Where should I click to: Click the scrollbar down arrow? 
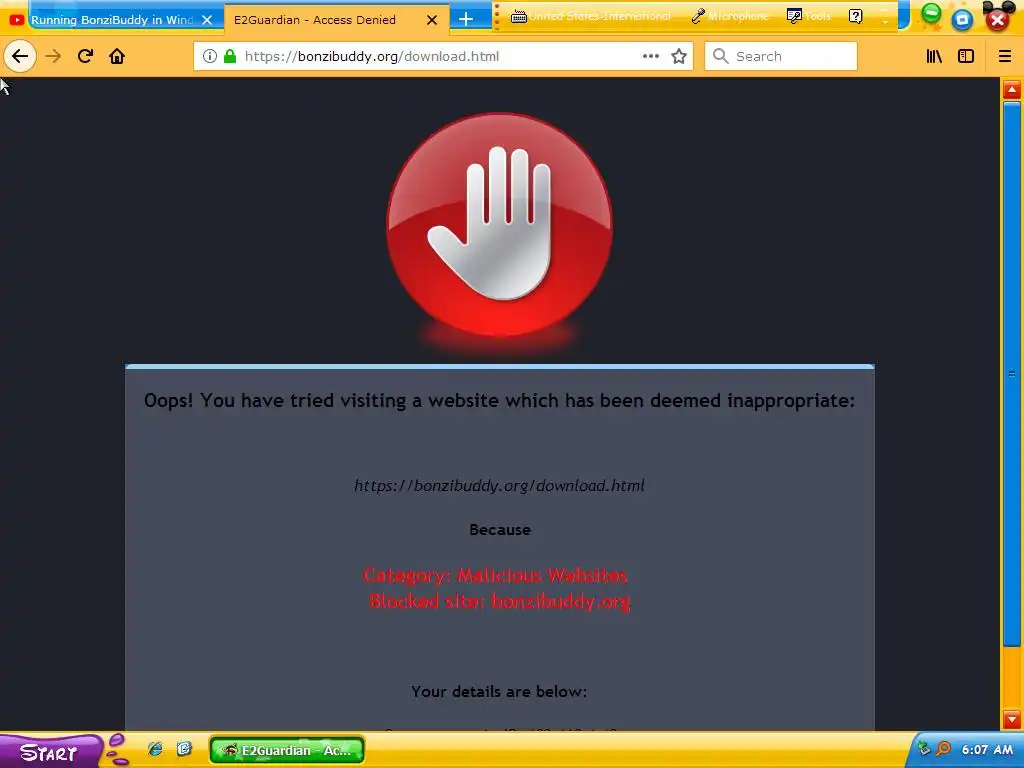(x=1012, y=719)
